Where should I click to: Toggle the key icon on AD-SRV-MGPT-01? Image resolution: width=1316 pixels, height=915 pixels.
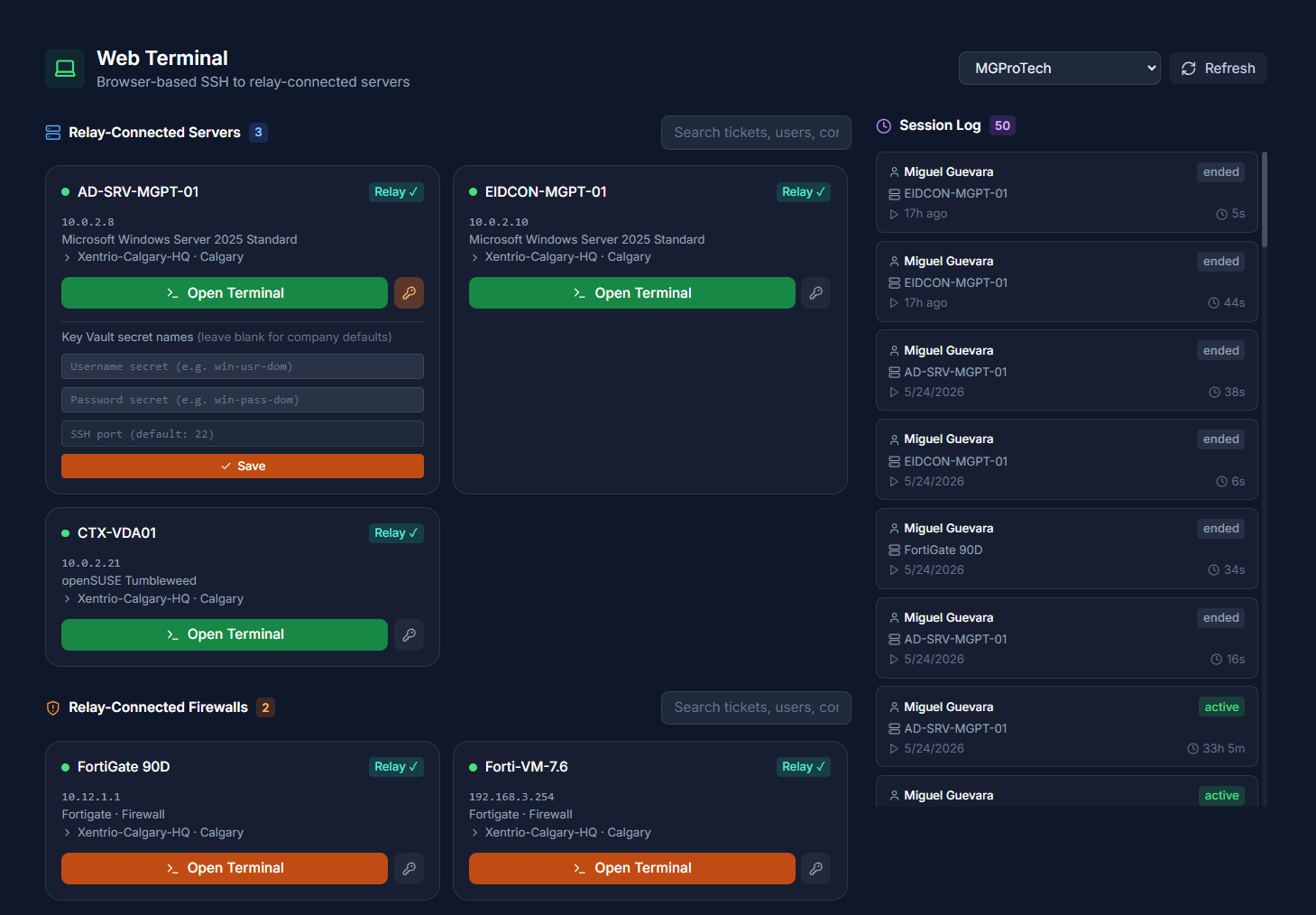point(409,293)
